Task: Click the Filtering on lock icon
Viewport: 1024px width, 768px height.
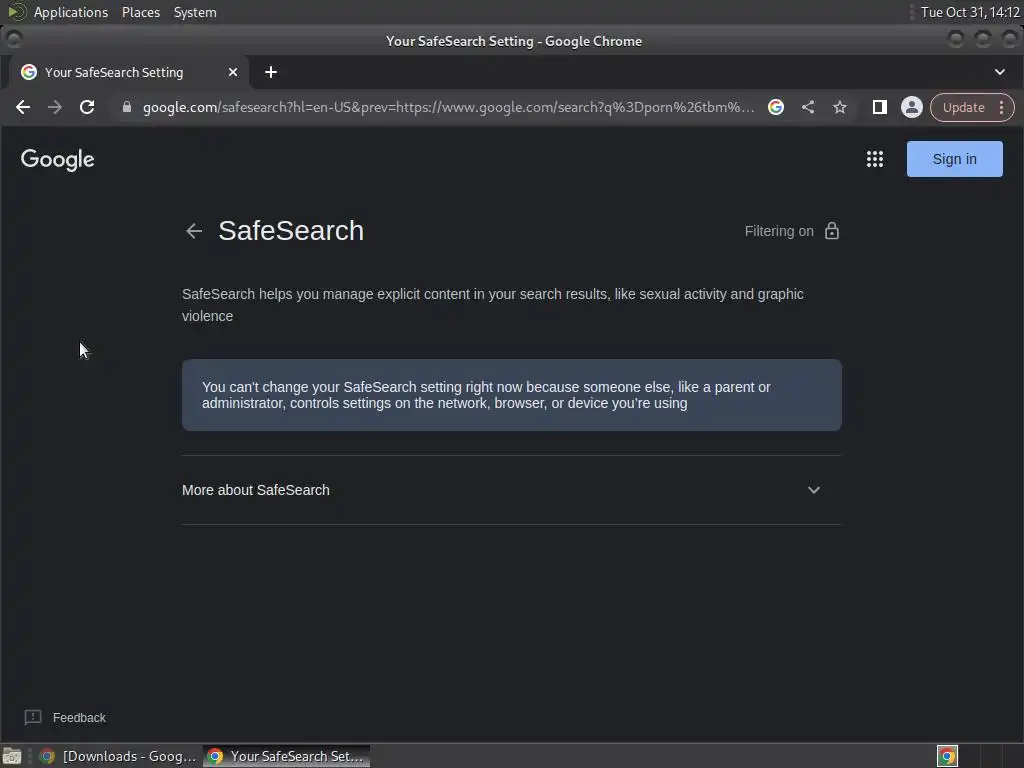Action: [x=831, y=231]
